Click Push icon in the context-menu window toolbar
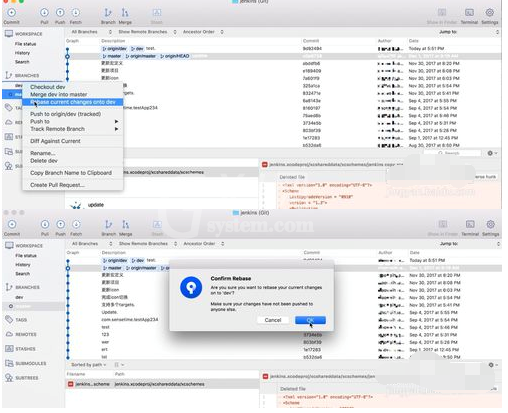508x413 pixels. point(60,13)
